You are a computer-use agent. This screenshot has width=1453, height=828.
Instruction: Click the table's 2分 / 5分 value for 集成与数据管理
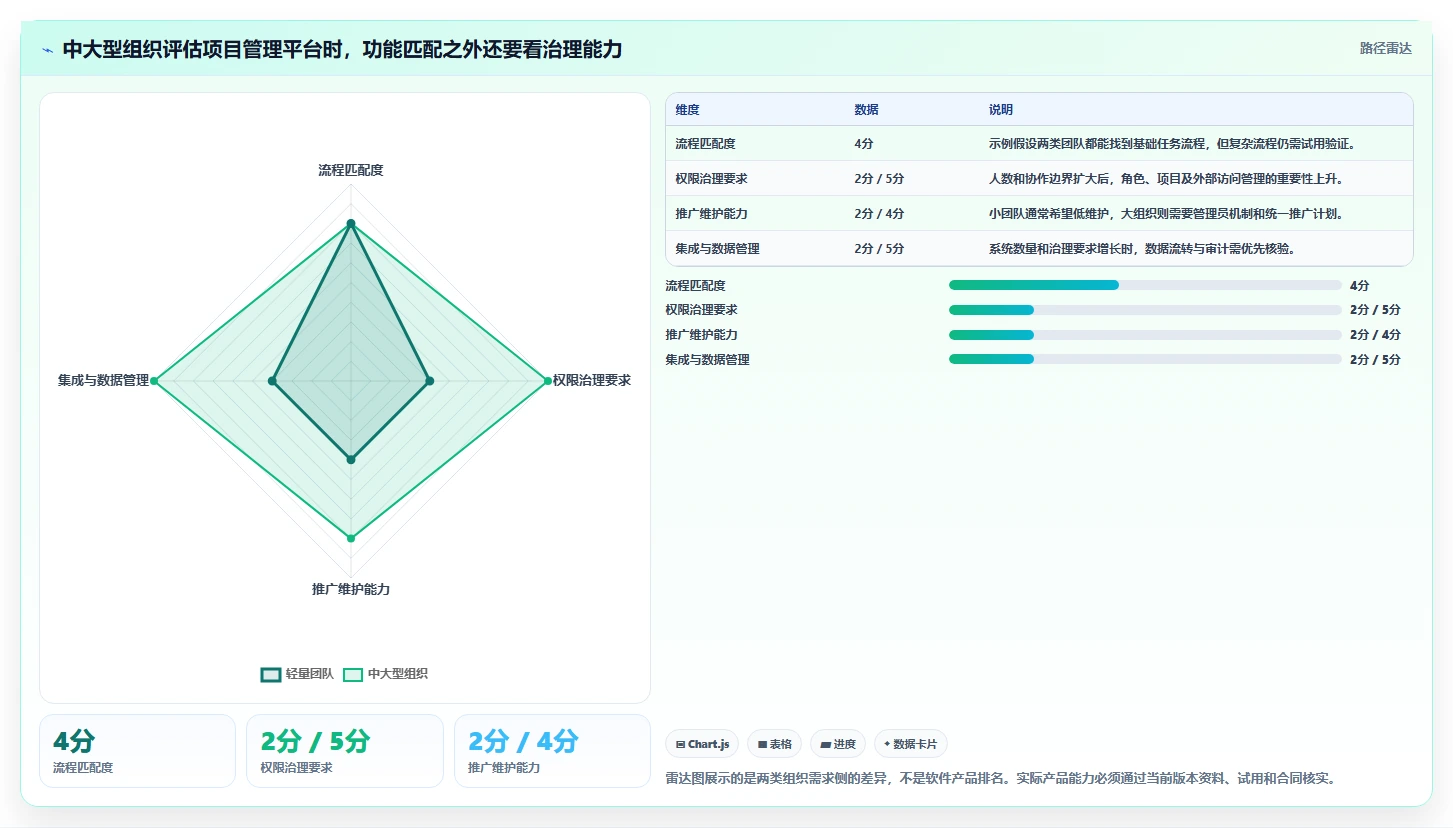click(x=879, y=249)
